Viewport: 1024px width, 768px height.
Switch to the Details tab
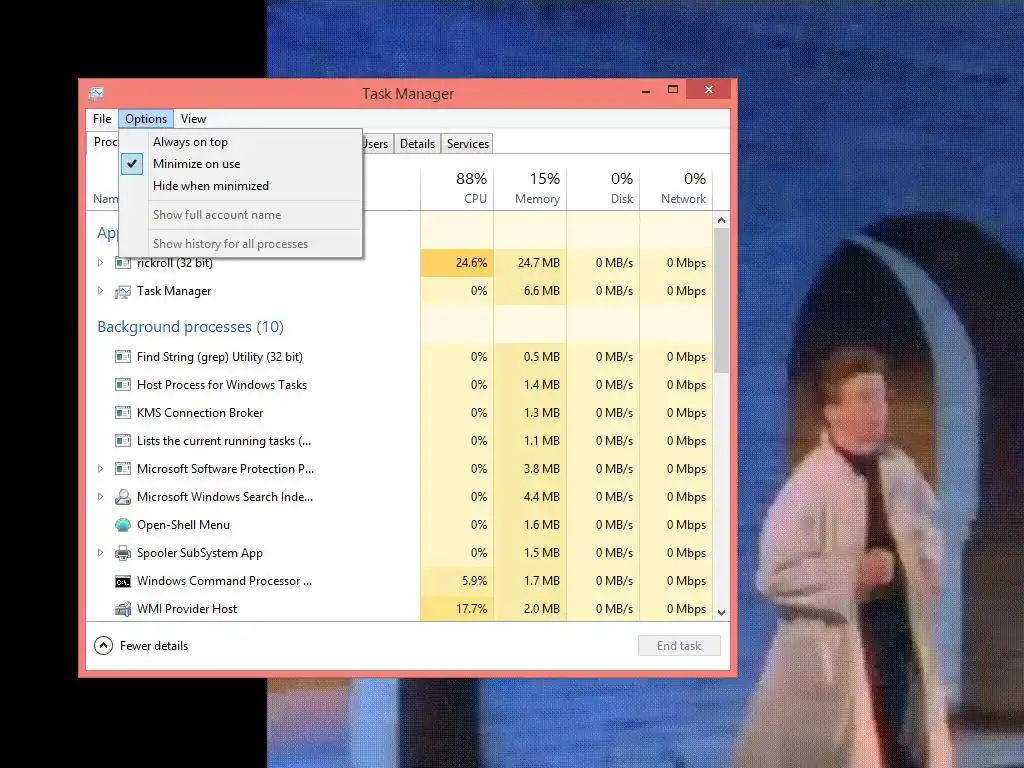point(417,144)
